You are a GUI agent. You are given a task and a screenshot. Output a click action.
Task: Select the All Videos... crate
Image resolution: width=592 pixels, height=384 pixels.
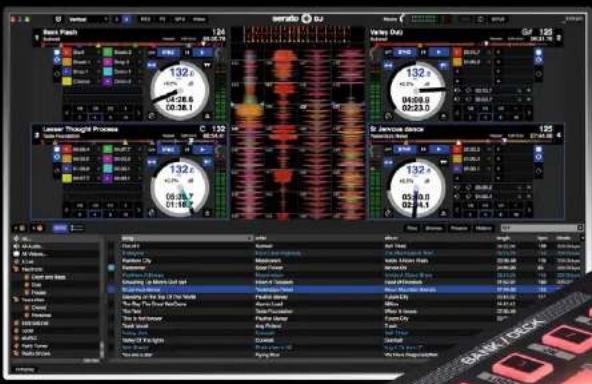(57, 254)
